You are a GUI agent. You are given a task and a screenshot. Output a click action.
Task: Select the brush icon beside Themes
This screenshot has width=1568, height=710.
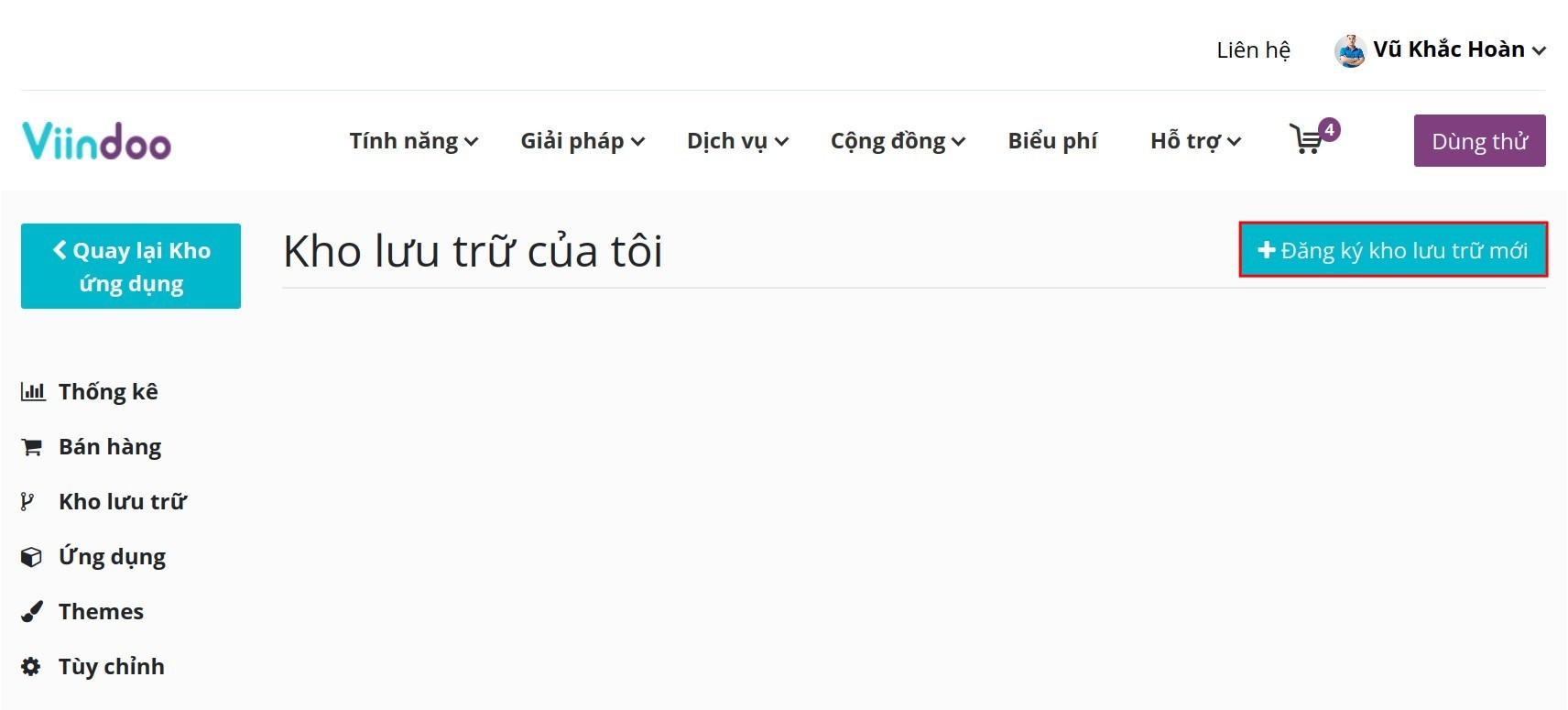click(x=31, y=611)
